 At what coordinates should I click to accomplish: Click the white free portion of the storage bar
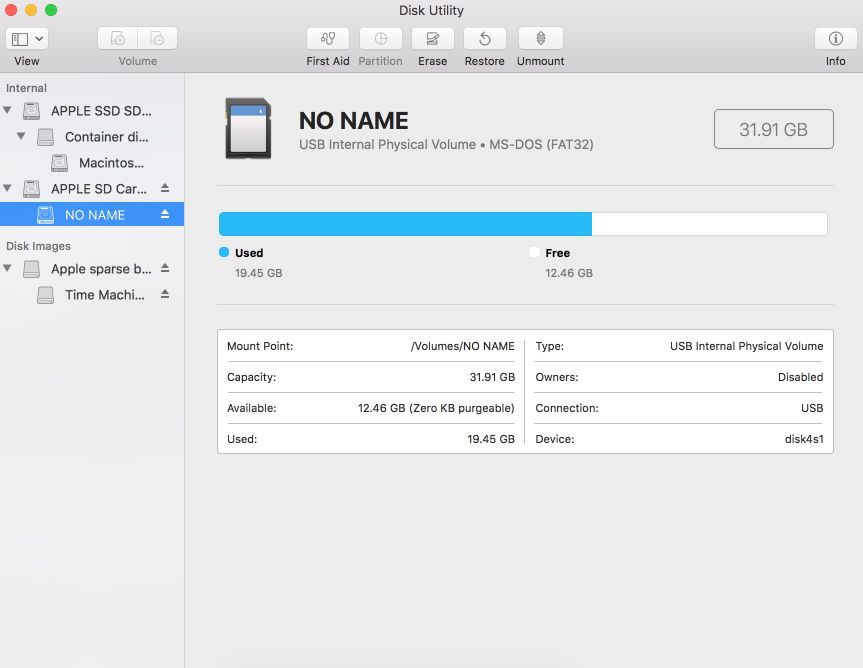(x=709, y=224)
